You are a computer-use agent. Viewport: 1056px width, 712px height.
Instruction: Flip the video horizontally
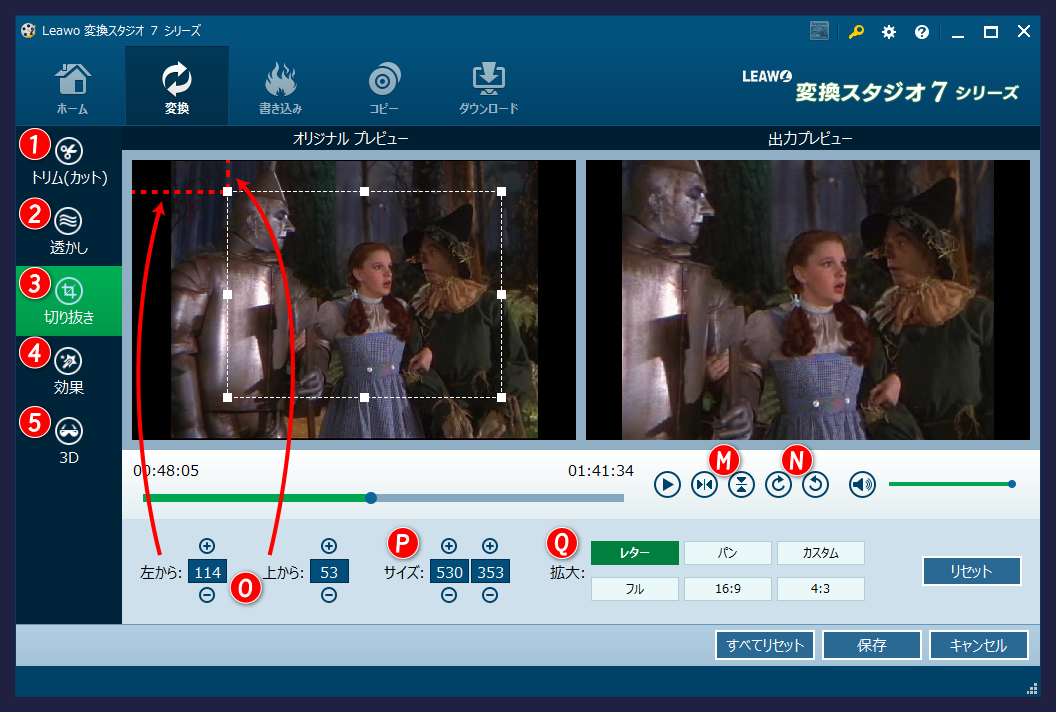point(704,484)
